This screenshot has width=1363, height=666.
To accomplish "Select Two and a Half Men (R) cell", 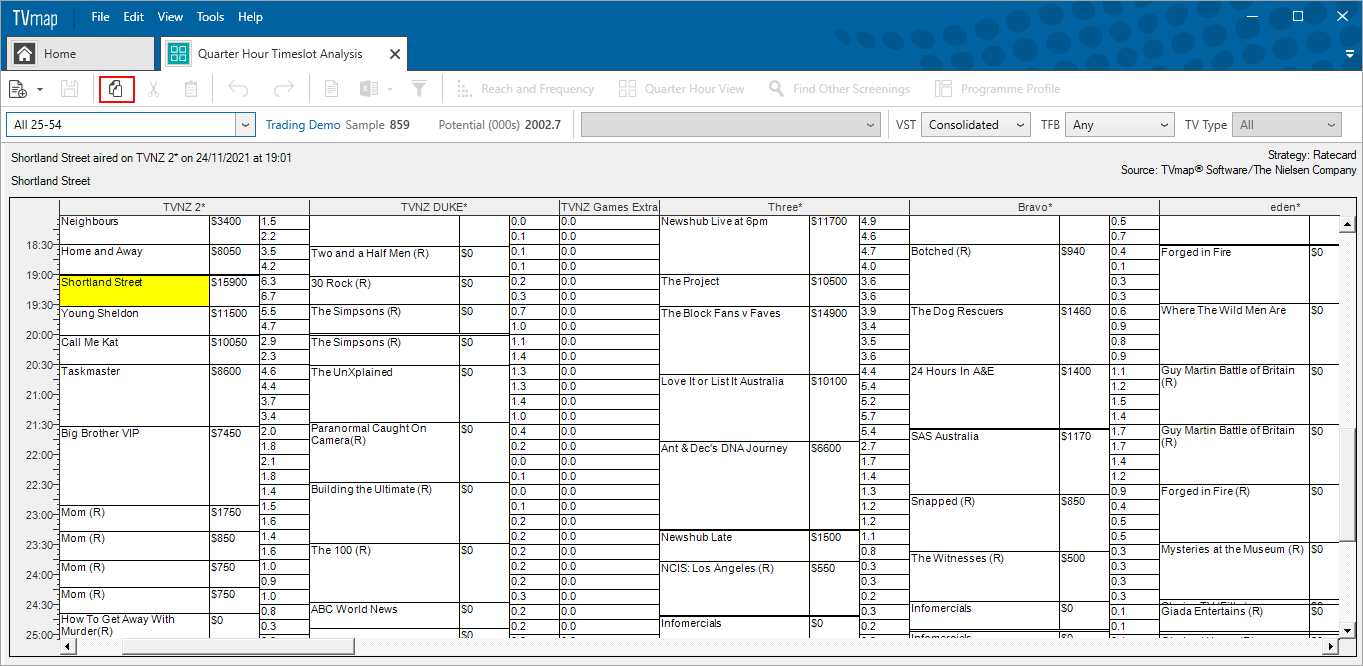I will (x=384, y=260).
